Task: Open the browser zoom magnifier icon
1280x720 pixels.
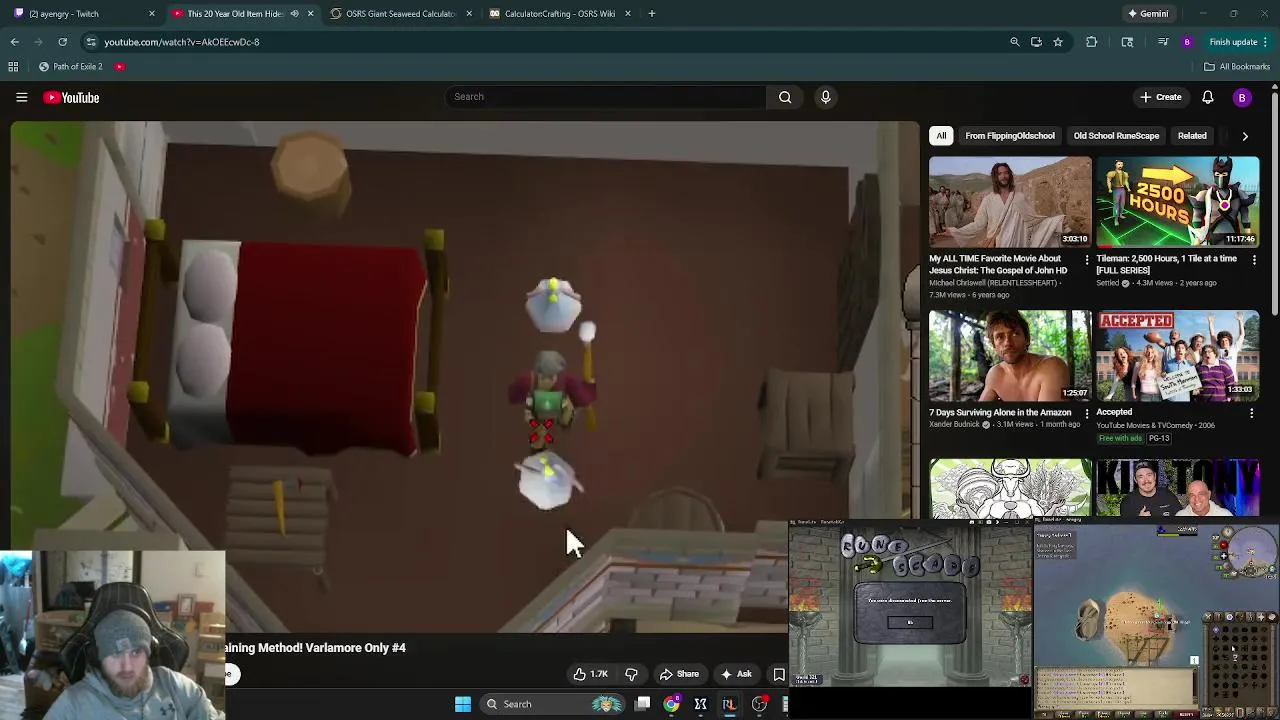Action: click(1014, 42)
